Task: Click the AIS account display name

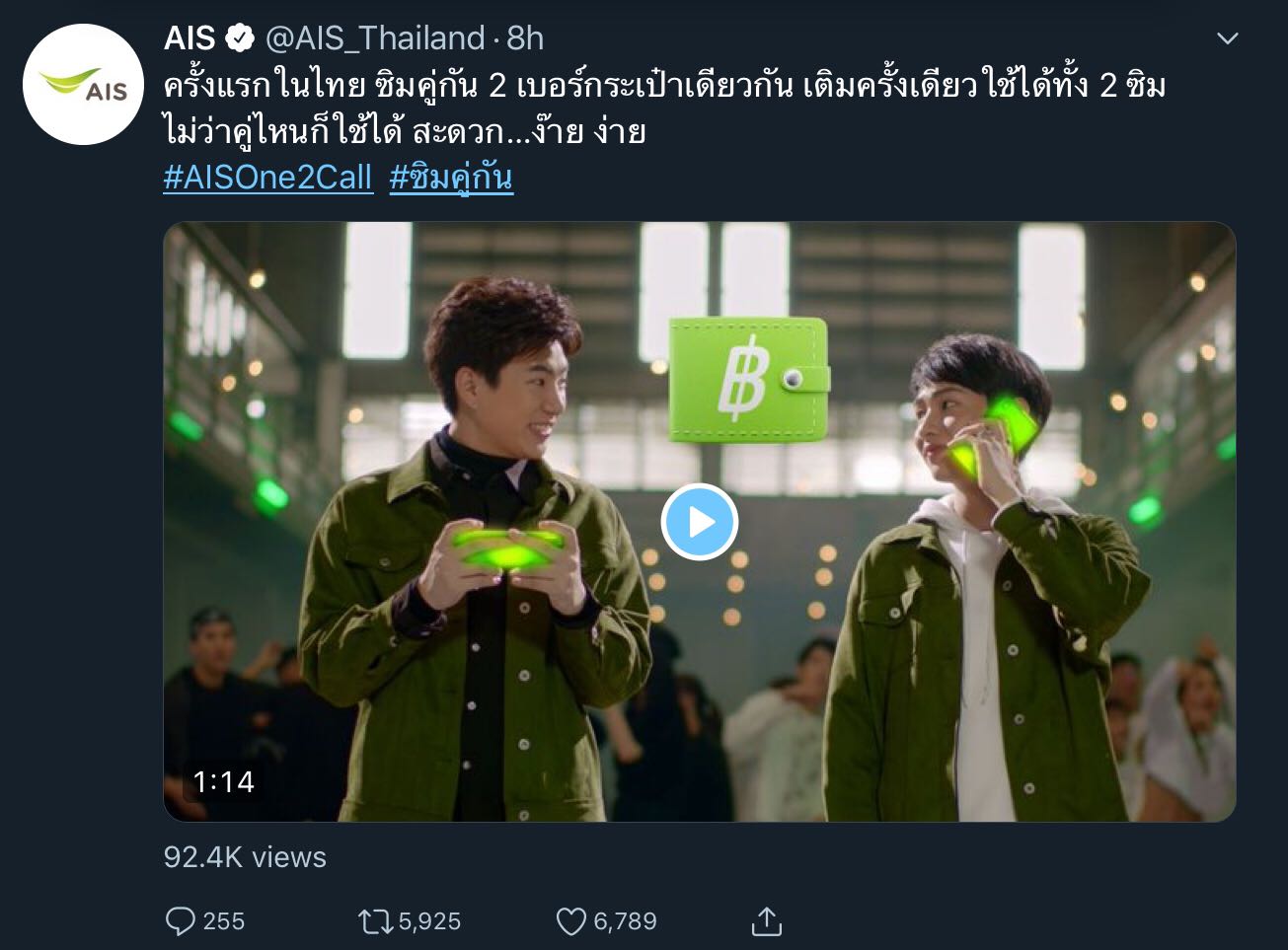Action: (x=189, y=38)
